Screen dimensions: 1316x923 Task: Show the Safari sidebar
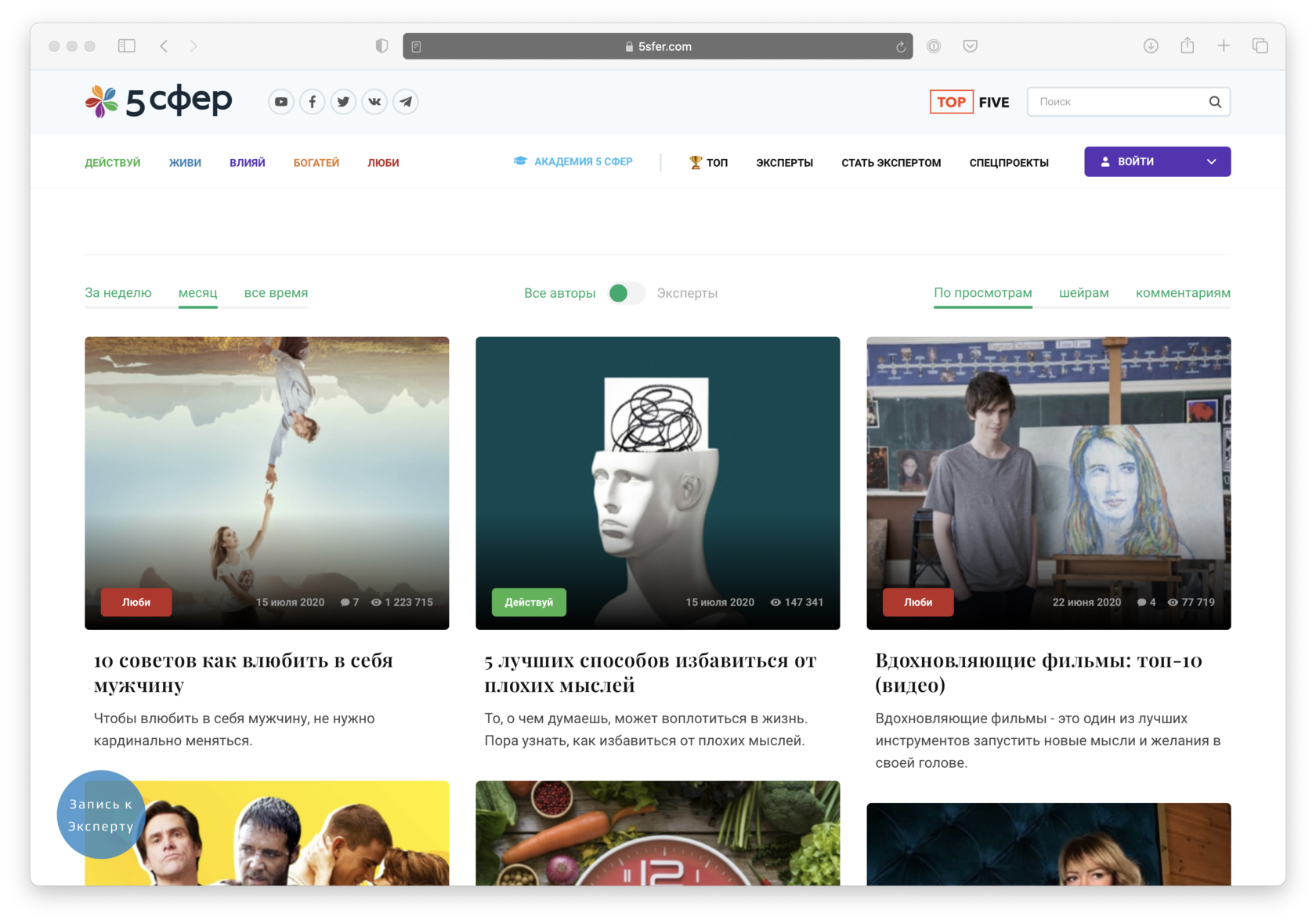click(x=127, y=46)
